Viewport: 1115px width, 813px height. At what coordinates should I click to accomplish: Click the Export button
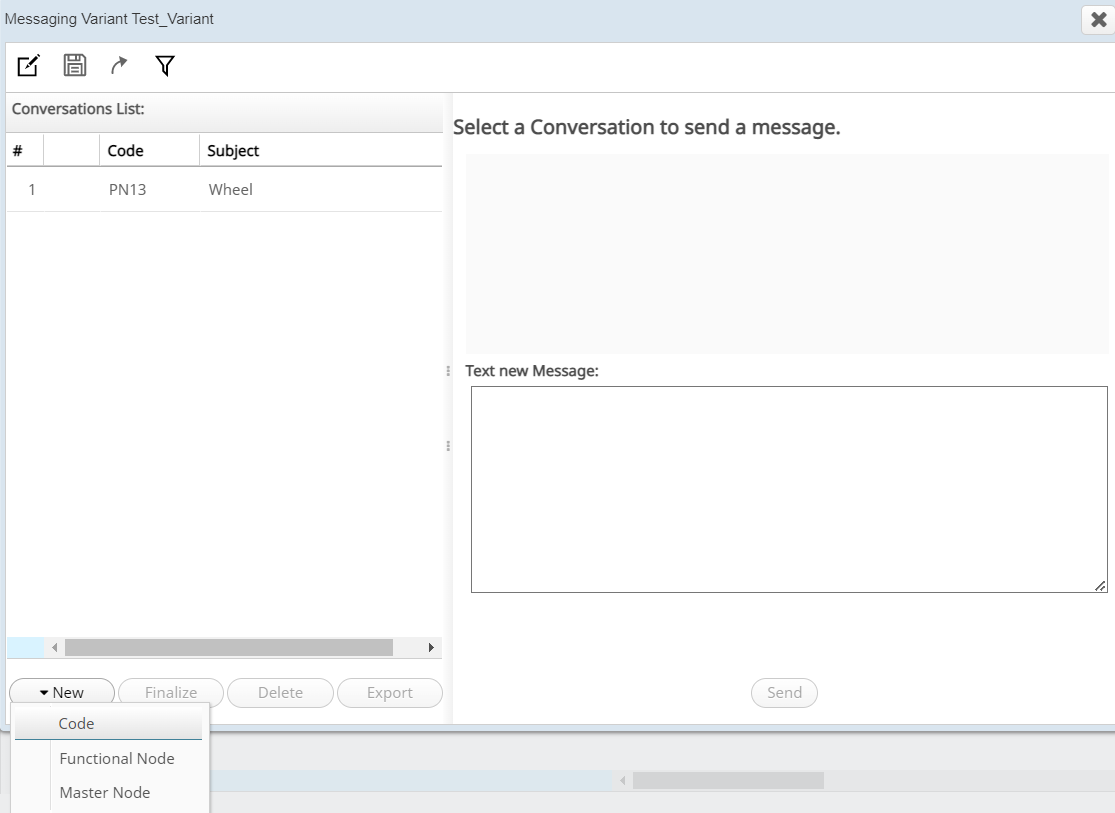click(390, 692)
